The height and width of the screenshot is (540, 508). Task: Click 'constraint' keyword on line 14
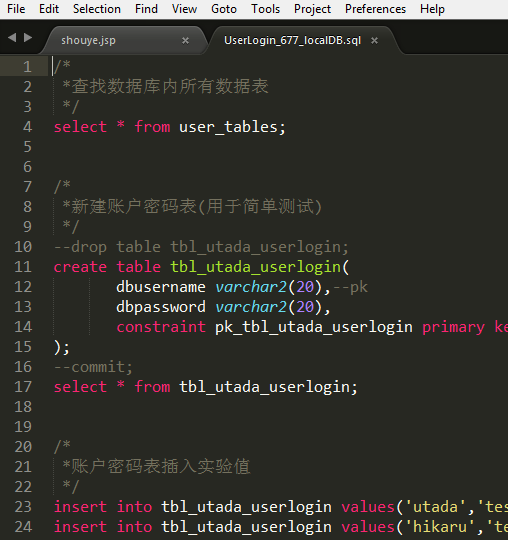[161, 327]
